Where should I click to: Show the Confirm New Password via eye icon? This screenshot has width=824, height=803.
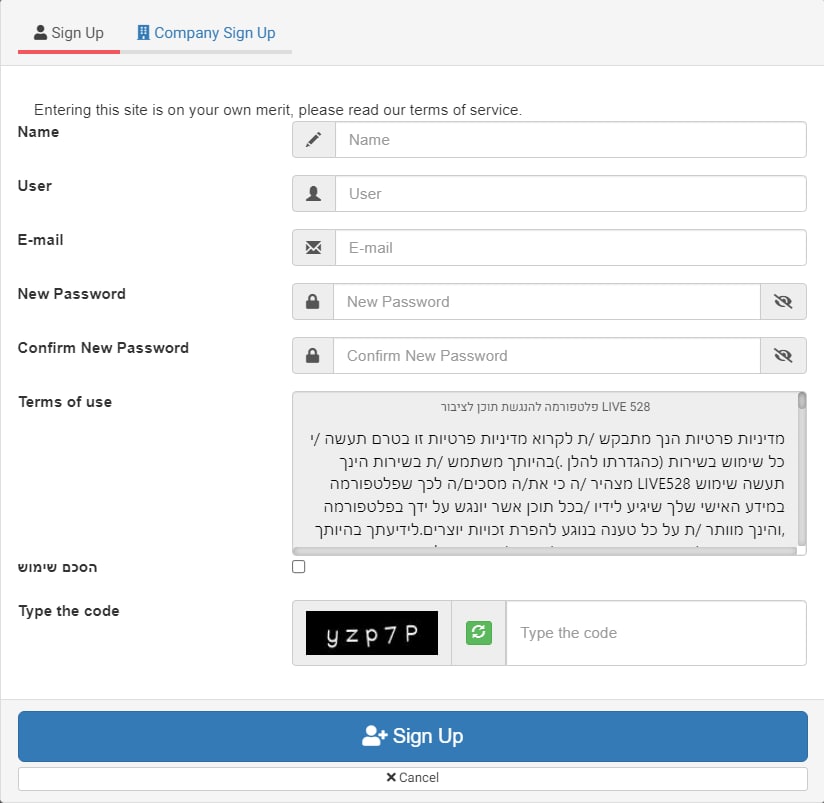(783, 356)
